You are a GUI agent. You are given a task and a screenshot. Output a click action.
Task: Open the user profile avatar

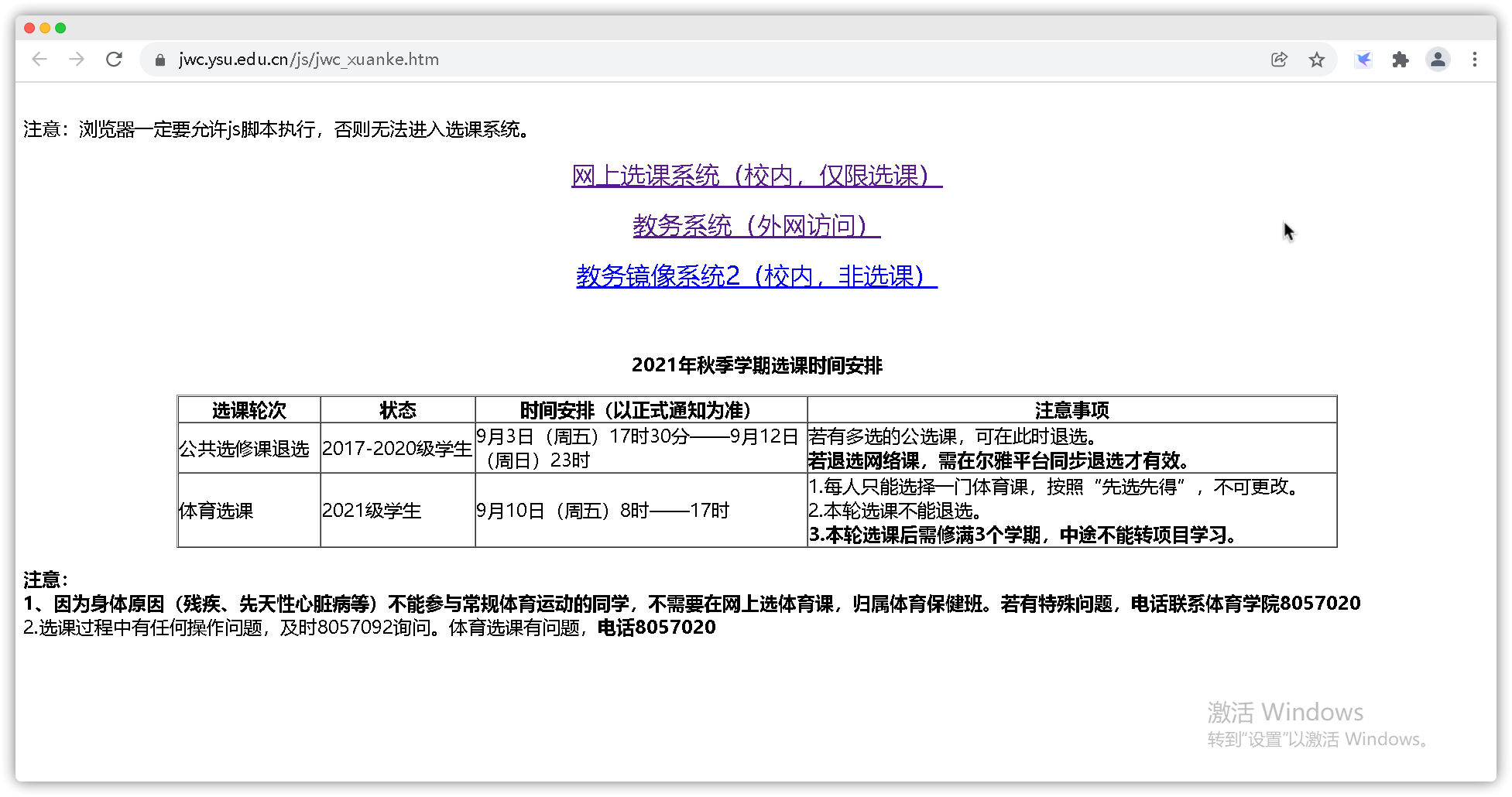click(x=1438, y=60)
